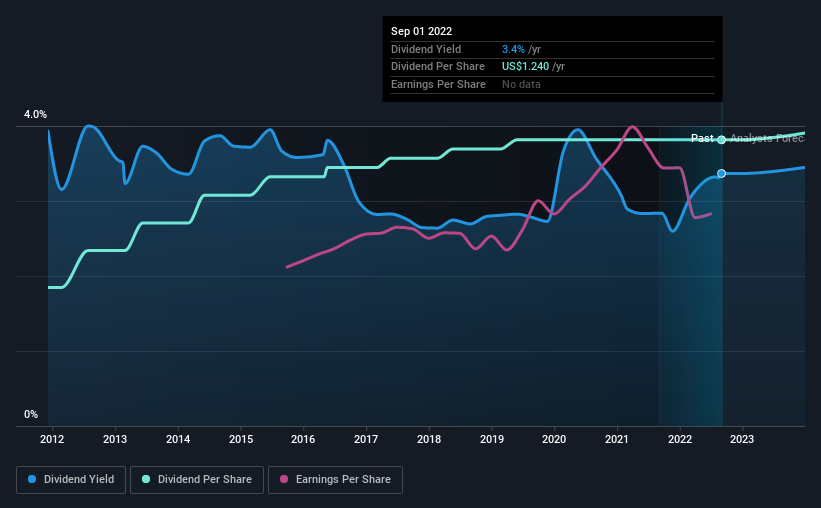Screen dimensions: 821x508
Task: Select the 2016 year label on the x-axis
Action: tap(303, 439)
